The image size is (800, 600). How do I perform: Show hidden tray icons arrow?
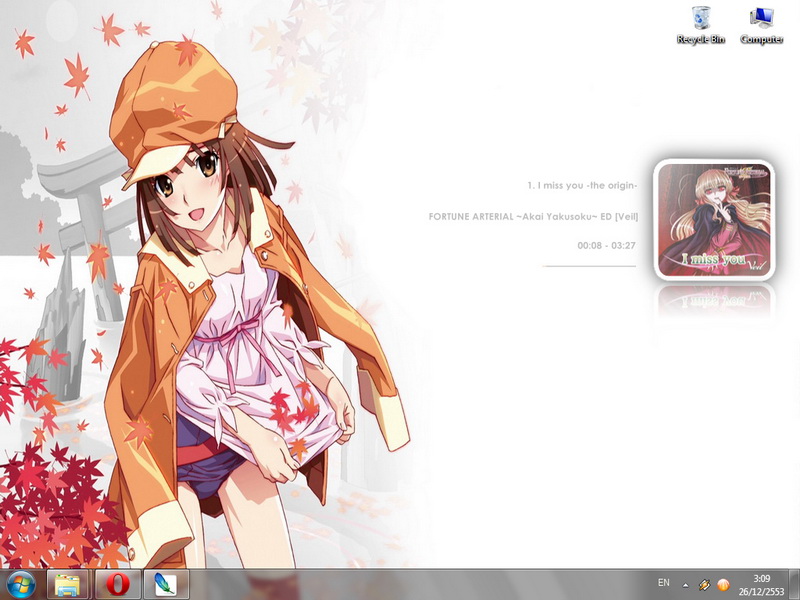(685, 585)
